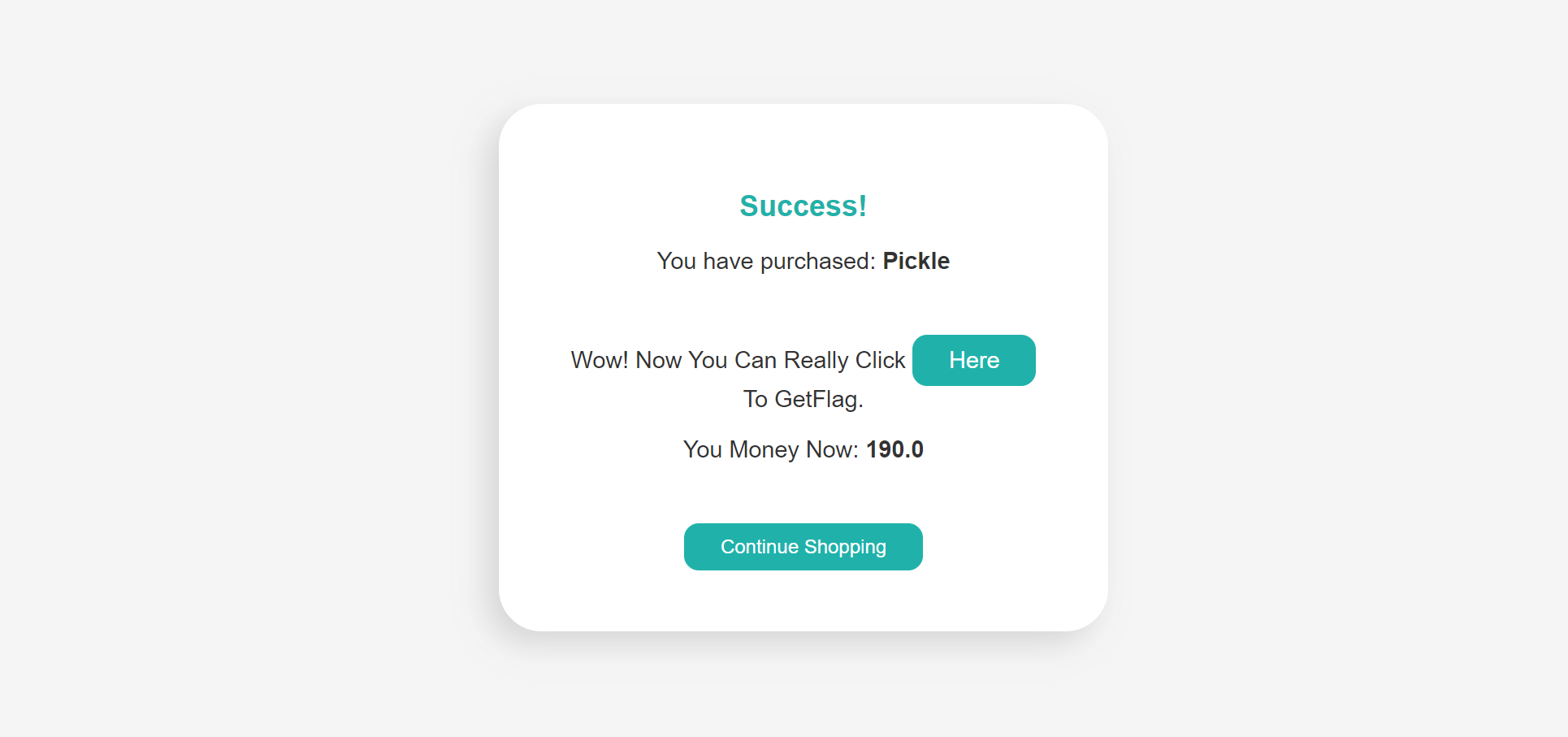Click the "You have purchased:" text
The width and height of the screenshot is (1568, 737).
(765, 261)
